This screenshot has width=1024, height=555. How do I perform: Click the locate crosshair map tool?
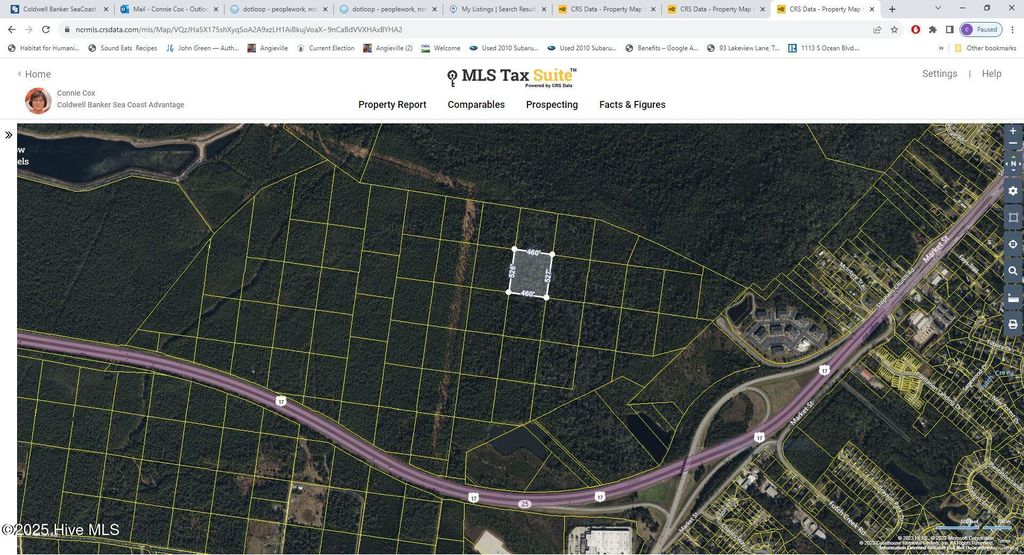click(x=1012, y=244)
